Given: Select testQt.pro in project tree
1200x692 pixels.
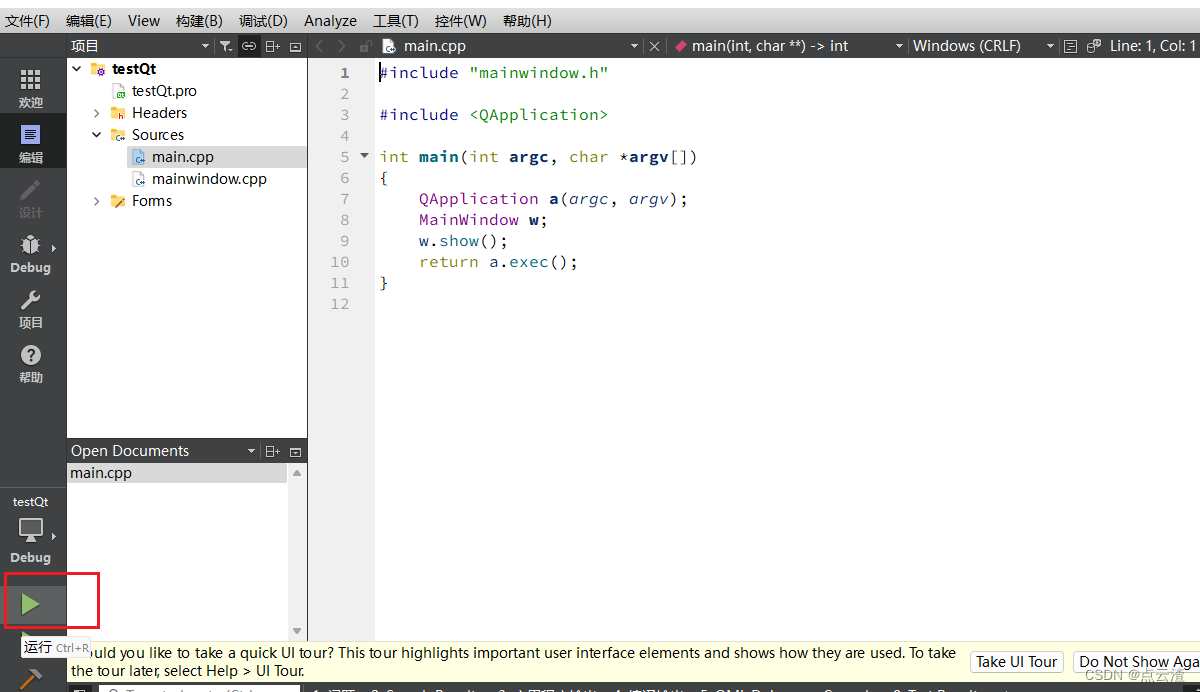Looking at the screenshot, I should [164, 91].
